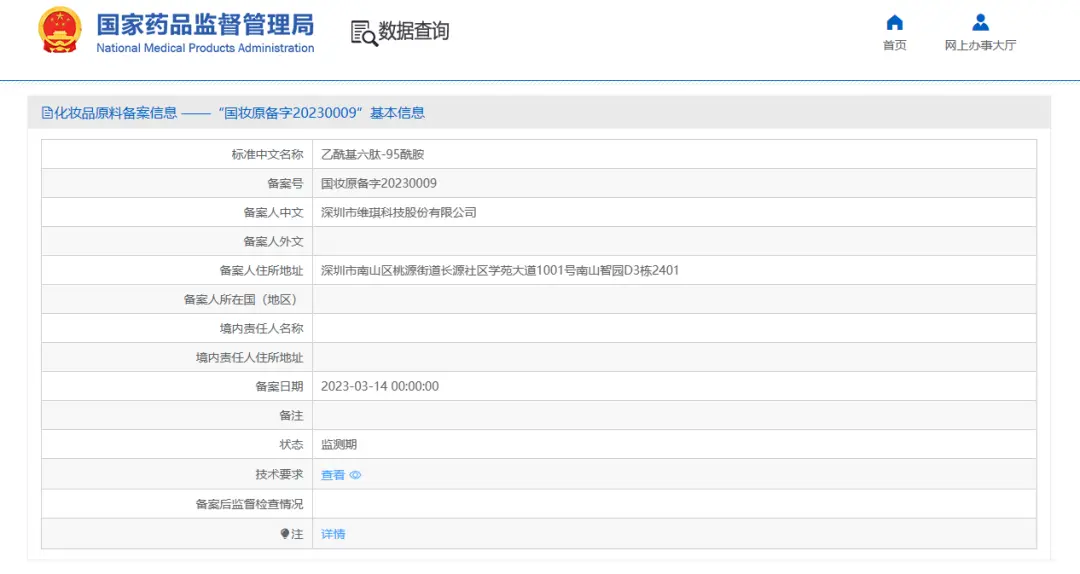Open the 详情 note details link
The image size is (1080, 574).
[333, 534]
